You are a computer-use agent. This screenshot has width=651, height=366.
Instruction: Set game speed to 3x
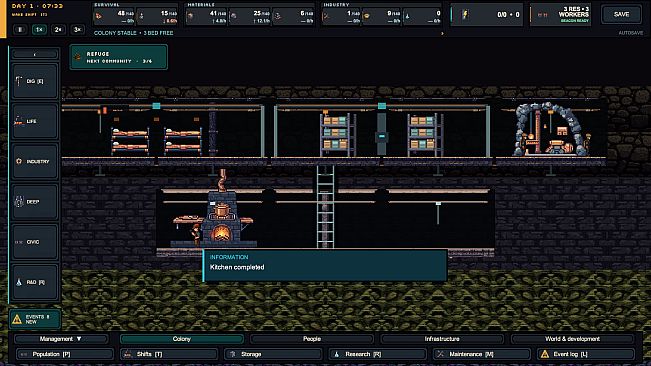(77, 30)
